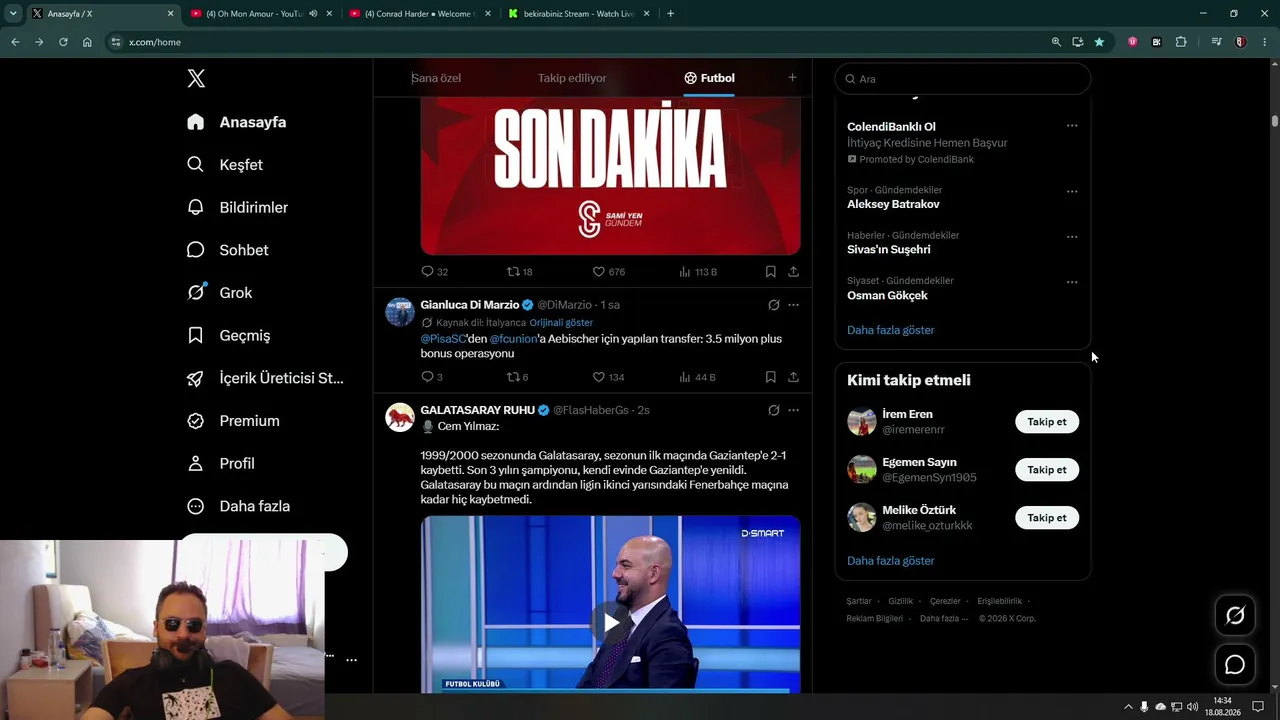This screenshot has height=720, width=1280.
Task: Follow Egemen Sayın
Action: coord(1047,470)
